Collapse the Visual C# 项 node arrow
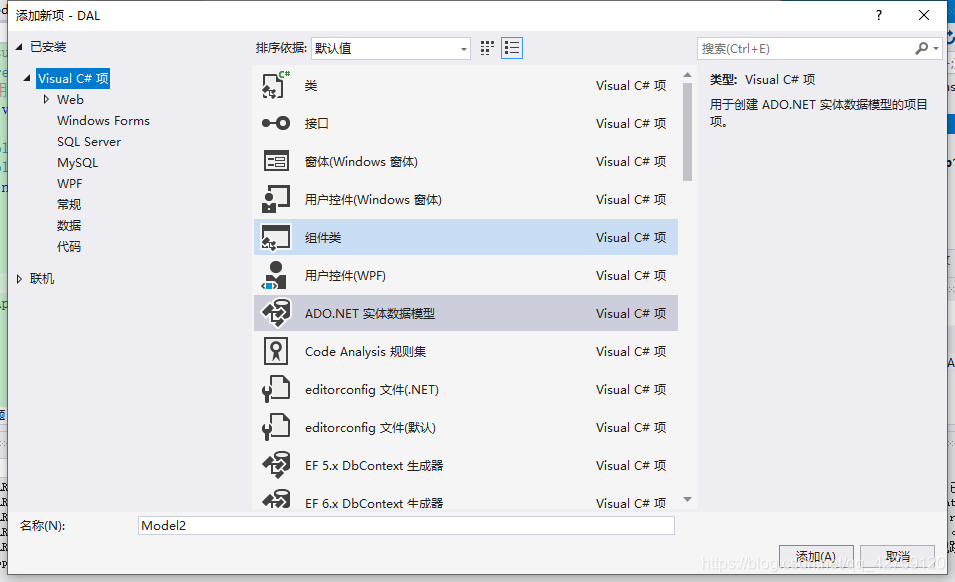The width and height of the screenshot is (955, 582). [x=27, y=78]
